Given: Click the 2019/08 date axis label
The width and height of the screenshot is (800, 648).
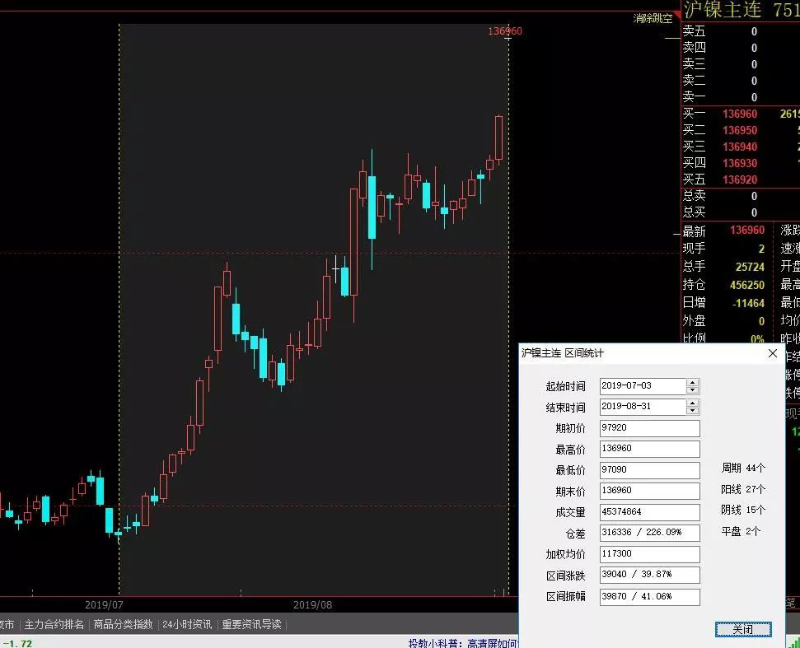Looking at the screenshot, I should (x=312, y=605).
